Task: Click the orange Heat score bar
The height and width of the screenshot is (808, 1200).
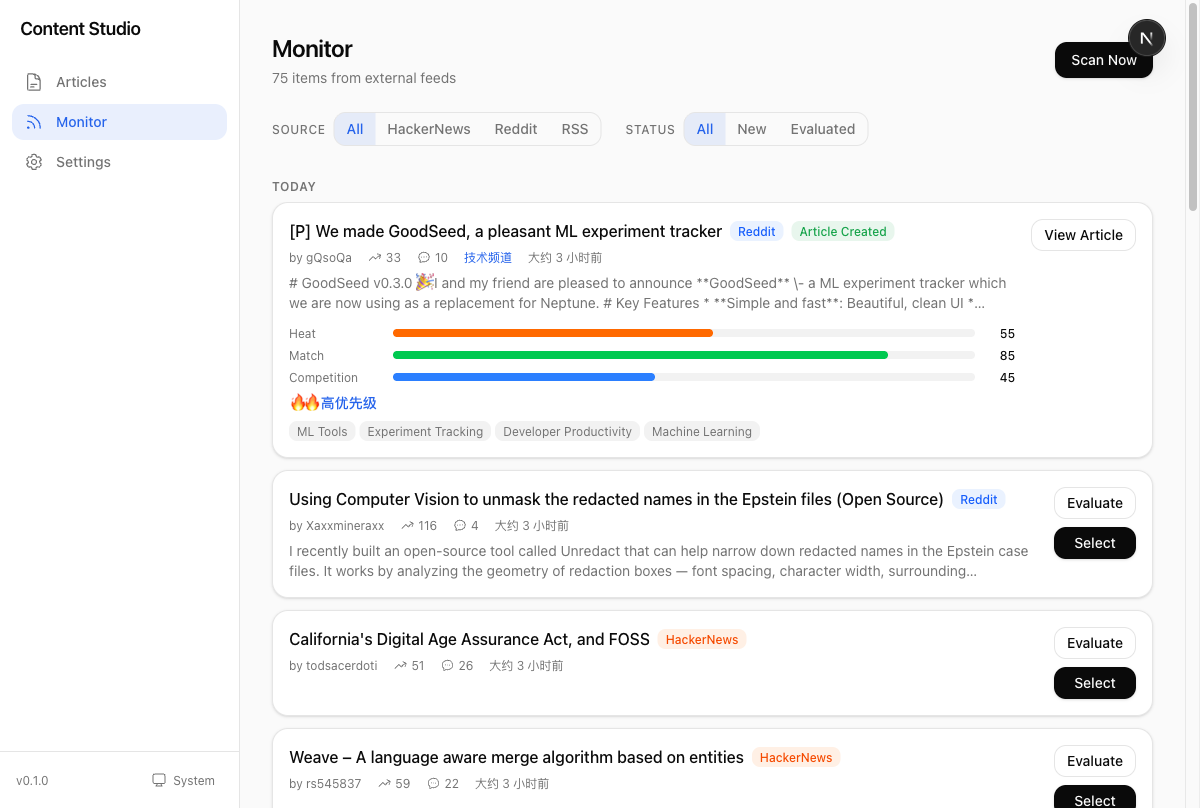Action: pyautogui.click(x=553, y=333)
